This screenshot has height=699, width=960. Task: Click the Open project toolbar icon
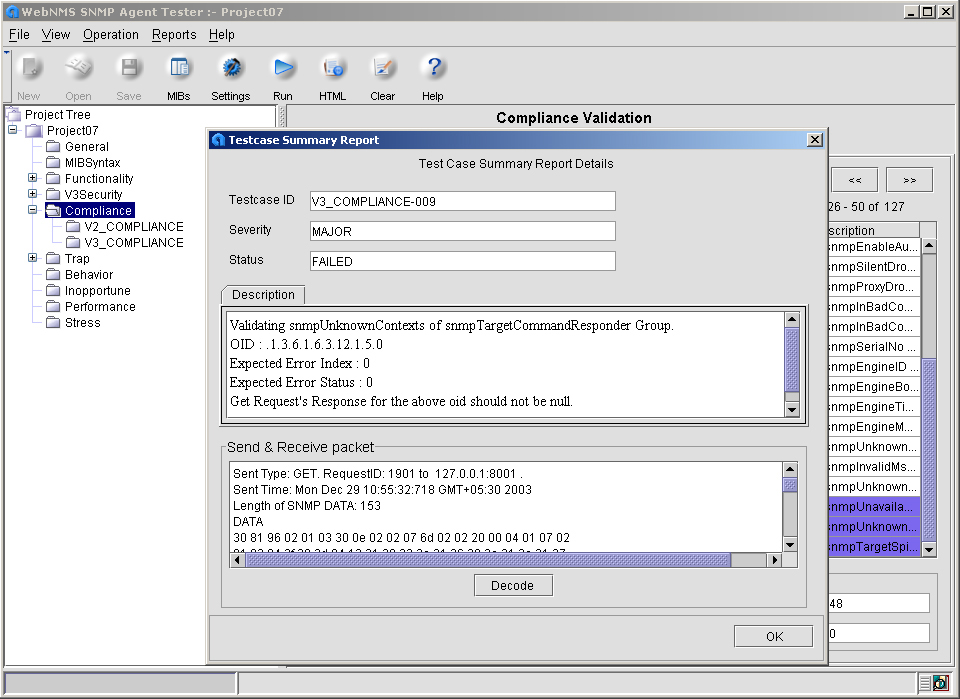(78, 67)
